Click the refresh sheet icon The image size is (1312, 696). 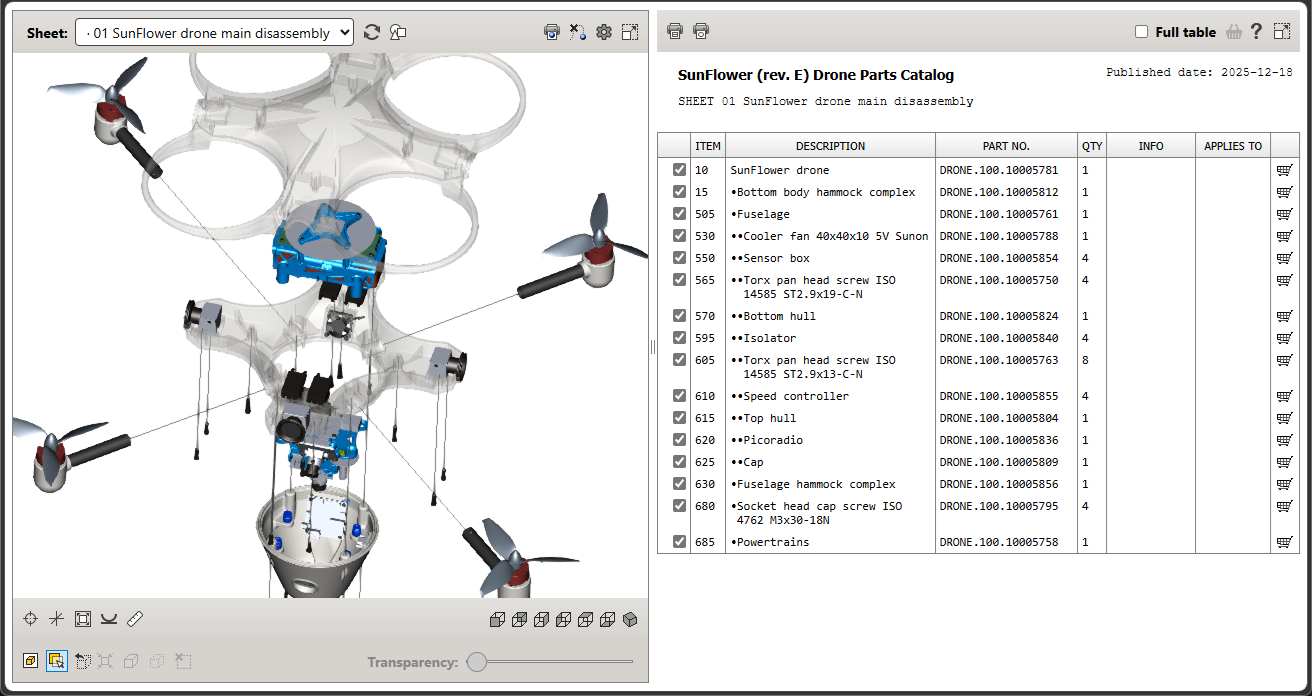pyautogui.click(x=372, y=32)
